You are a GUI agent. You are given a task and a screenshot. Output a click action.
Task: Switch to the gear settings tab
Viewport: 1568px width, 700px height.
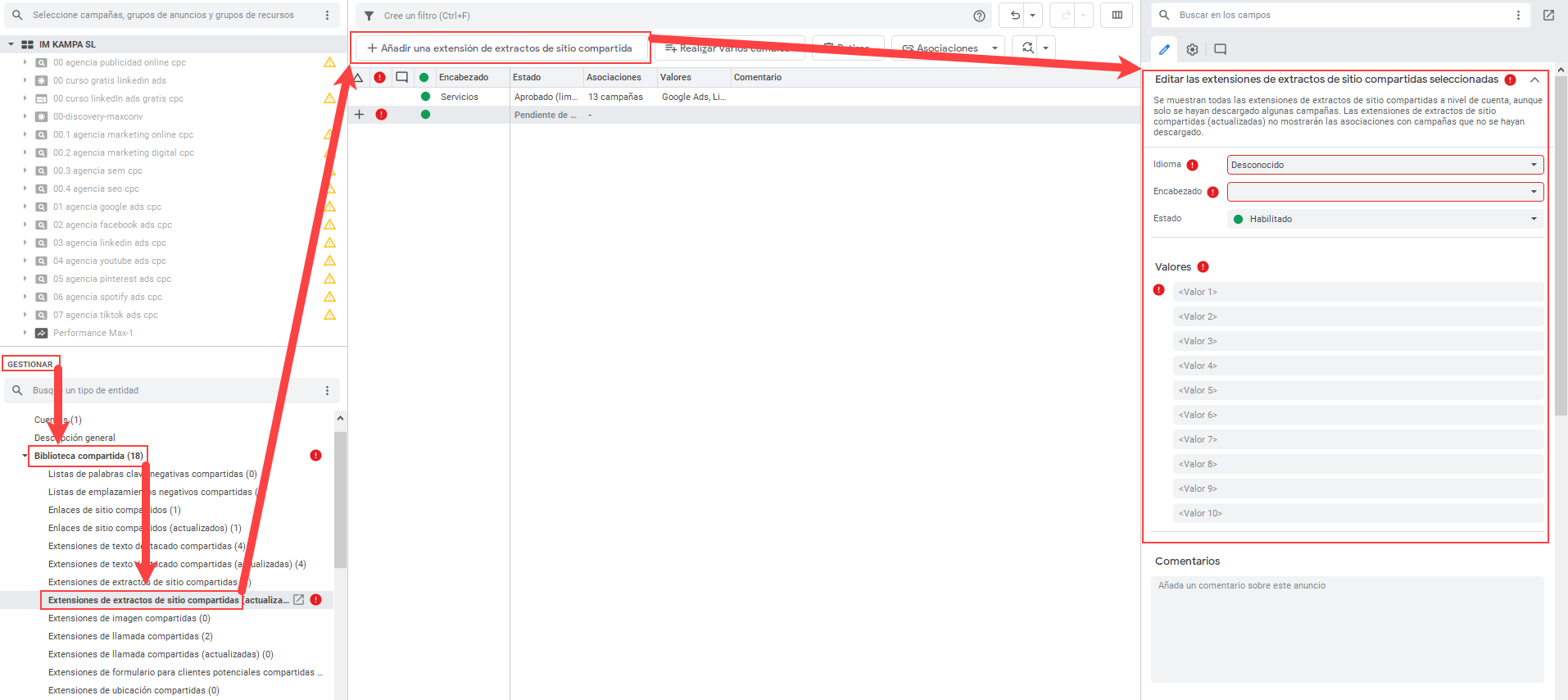(1192, 49)
